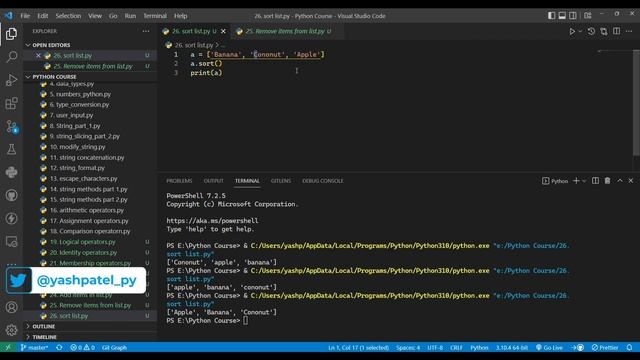Synchronize changes via status bar sync icon
This screenshot has width=640, height=360.
pyautogui.click(x=59, y=348)
